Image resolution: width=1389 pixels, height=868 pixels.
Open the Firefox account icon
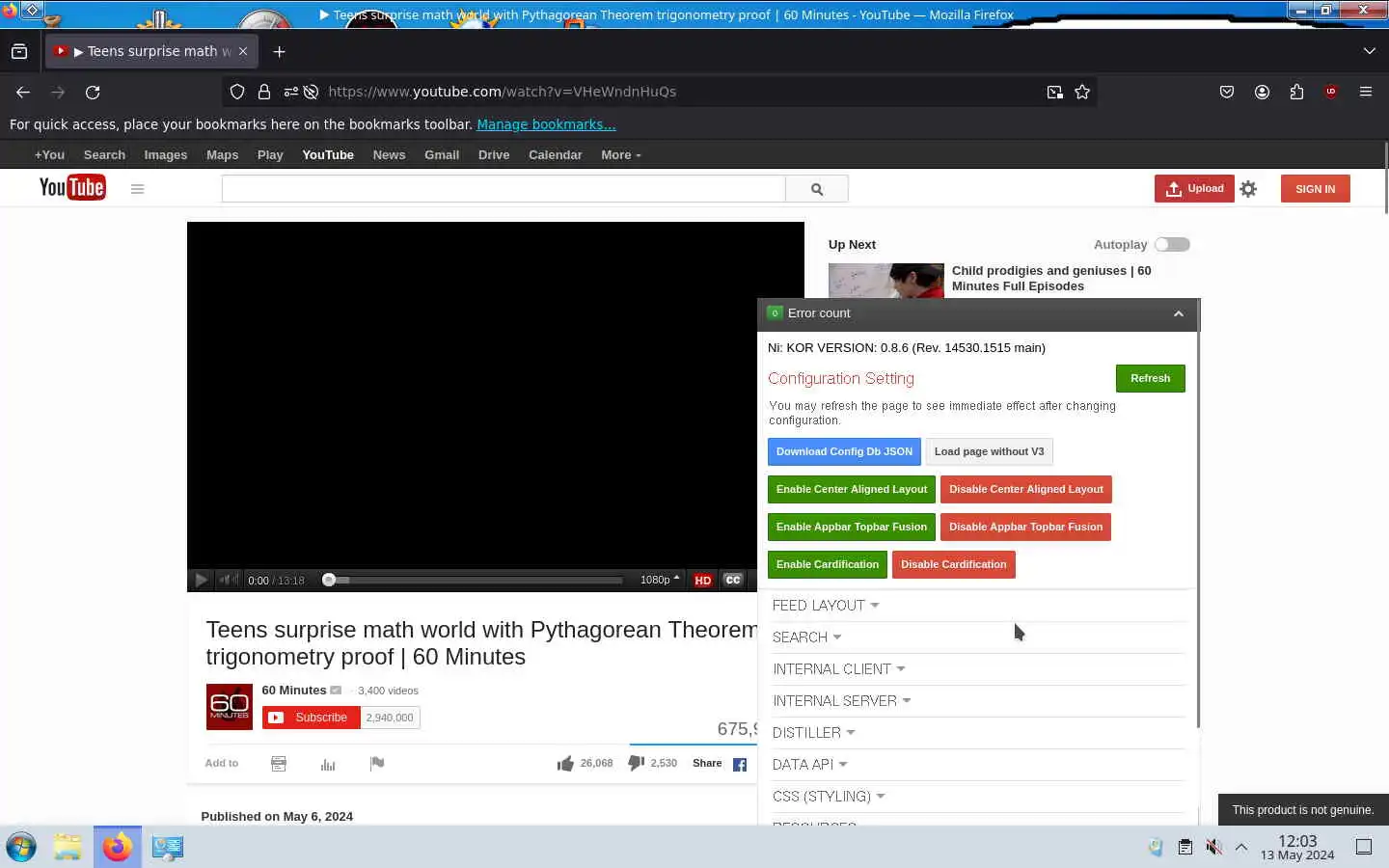[1262, 92]
